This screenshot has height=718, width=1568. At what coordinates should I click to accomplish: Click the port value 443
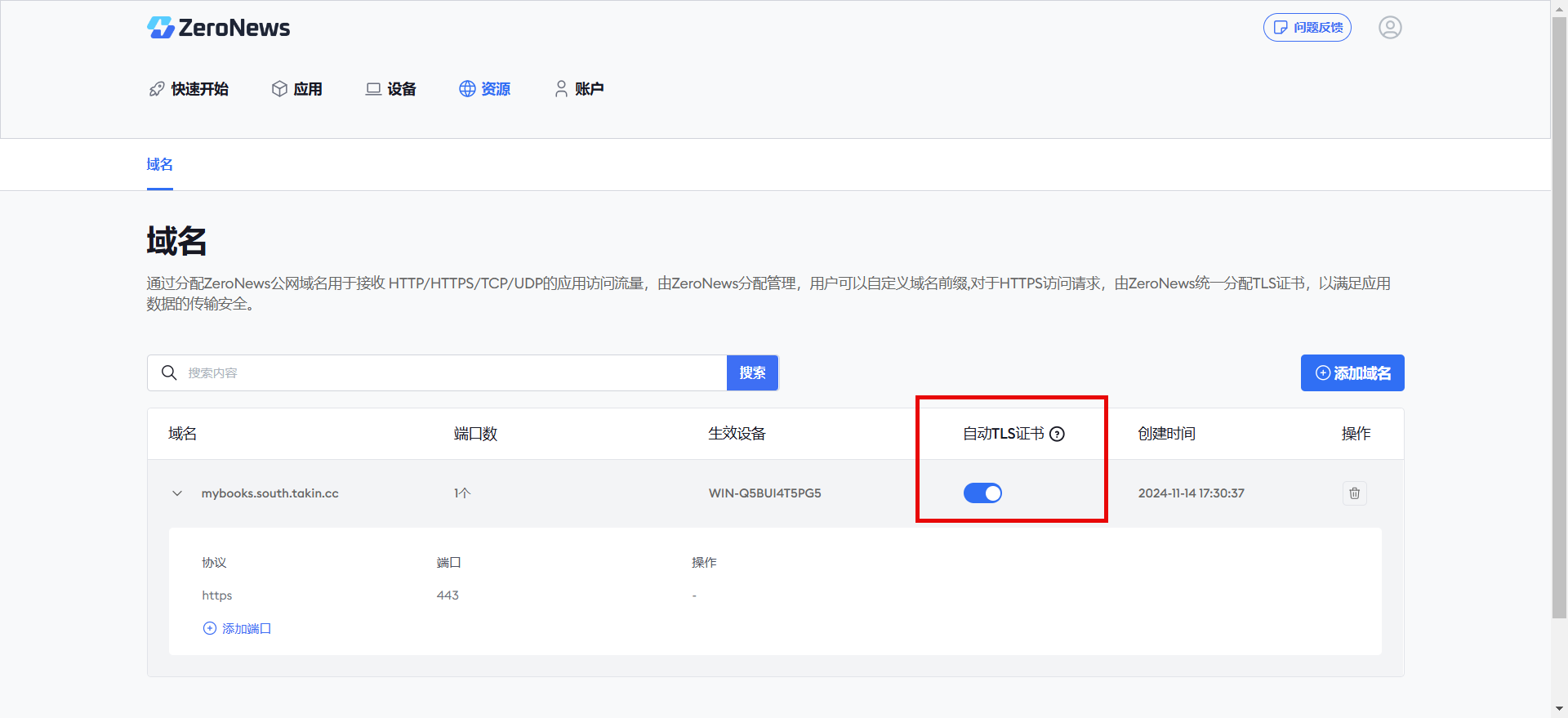[x=448, y=595]
